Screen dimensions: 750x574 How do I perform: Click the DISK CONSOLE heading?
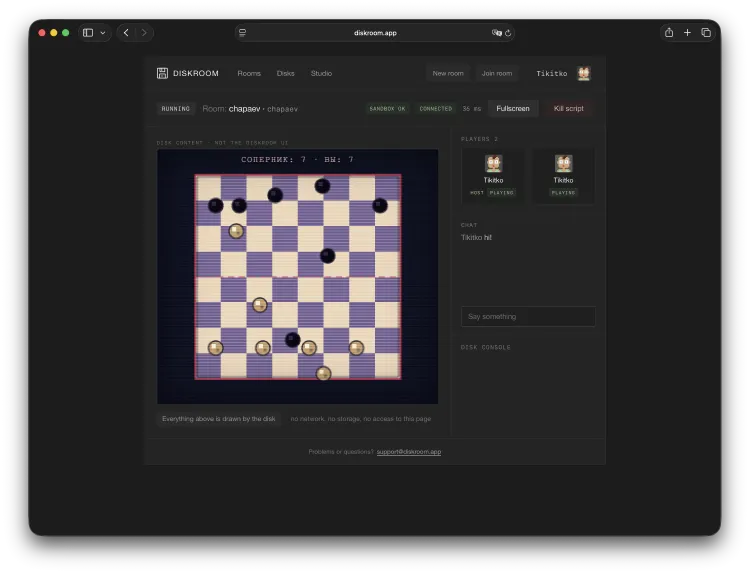[x=485, y=347]
